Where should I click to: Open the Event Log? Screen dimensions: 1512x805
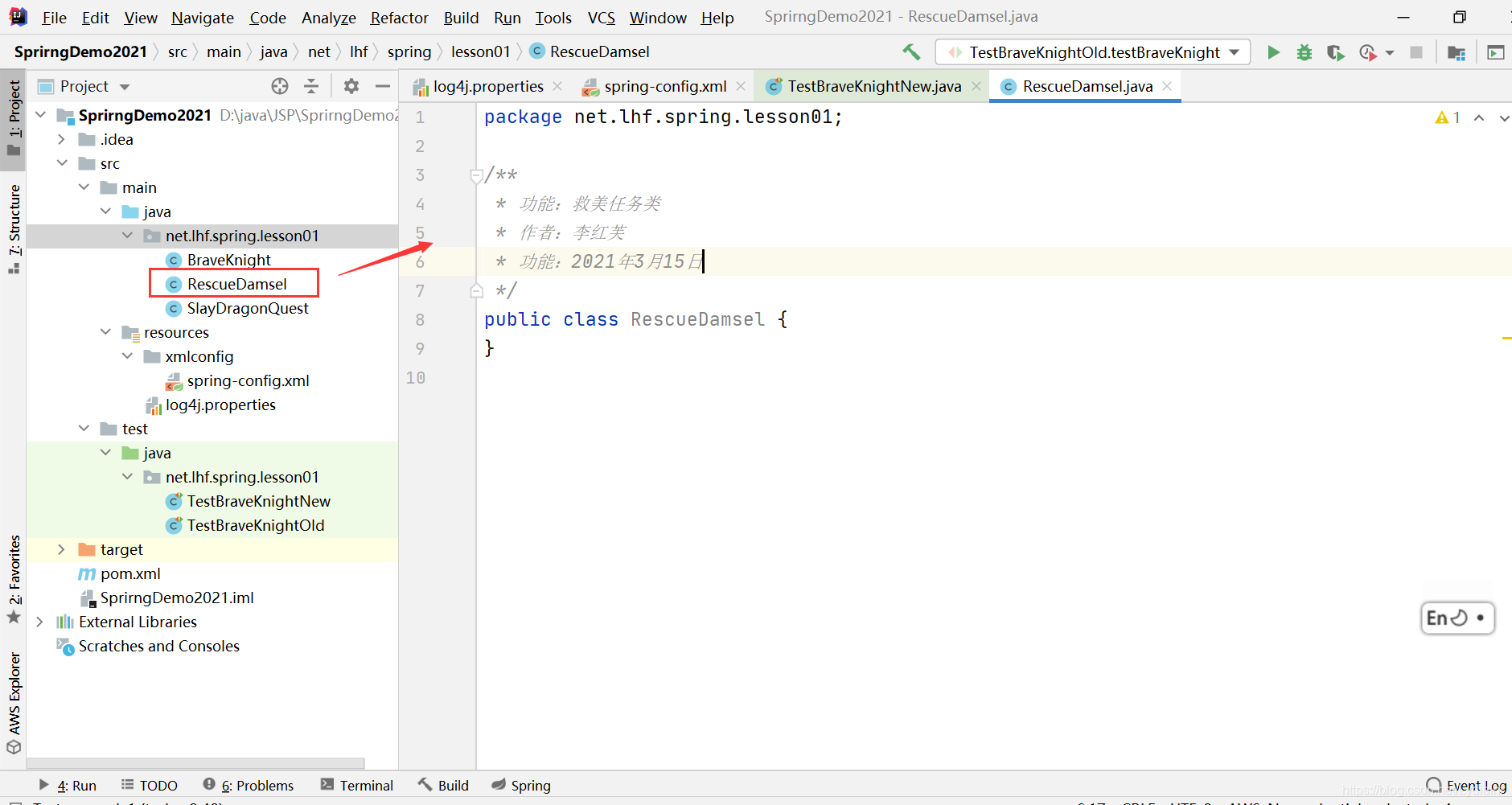pyautogui.click(x=1466, y=786)
